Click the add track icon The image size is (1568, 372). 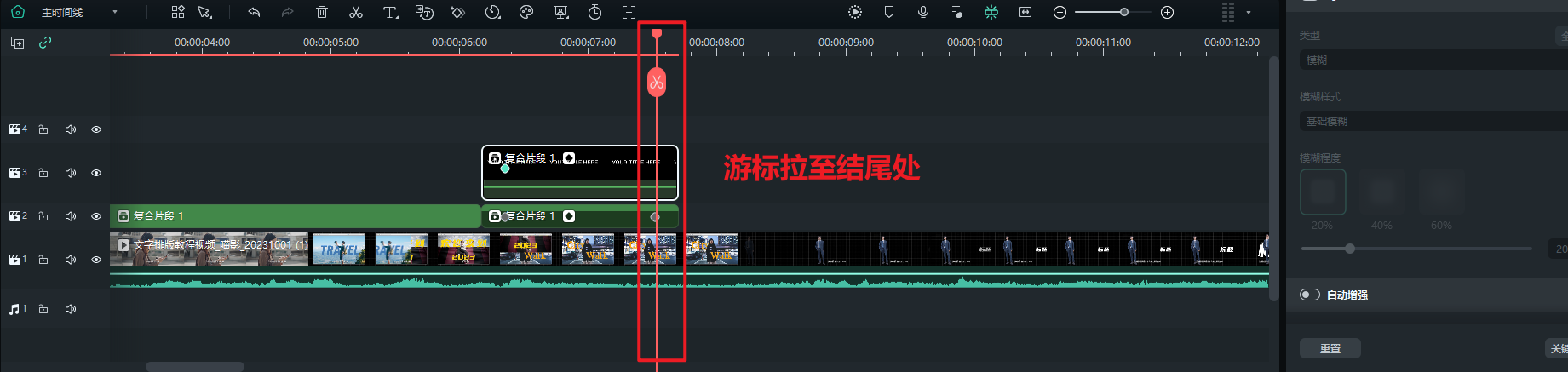click(x=17, y=42)
